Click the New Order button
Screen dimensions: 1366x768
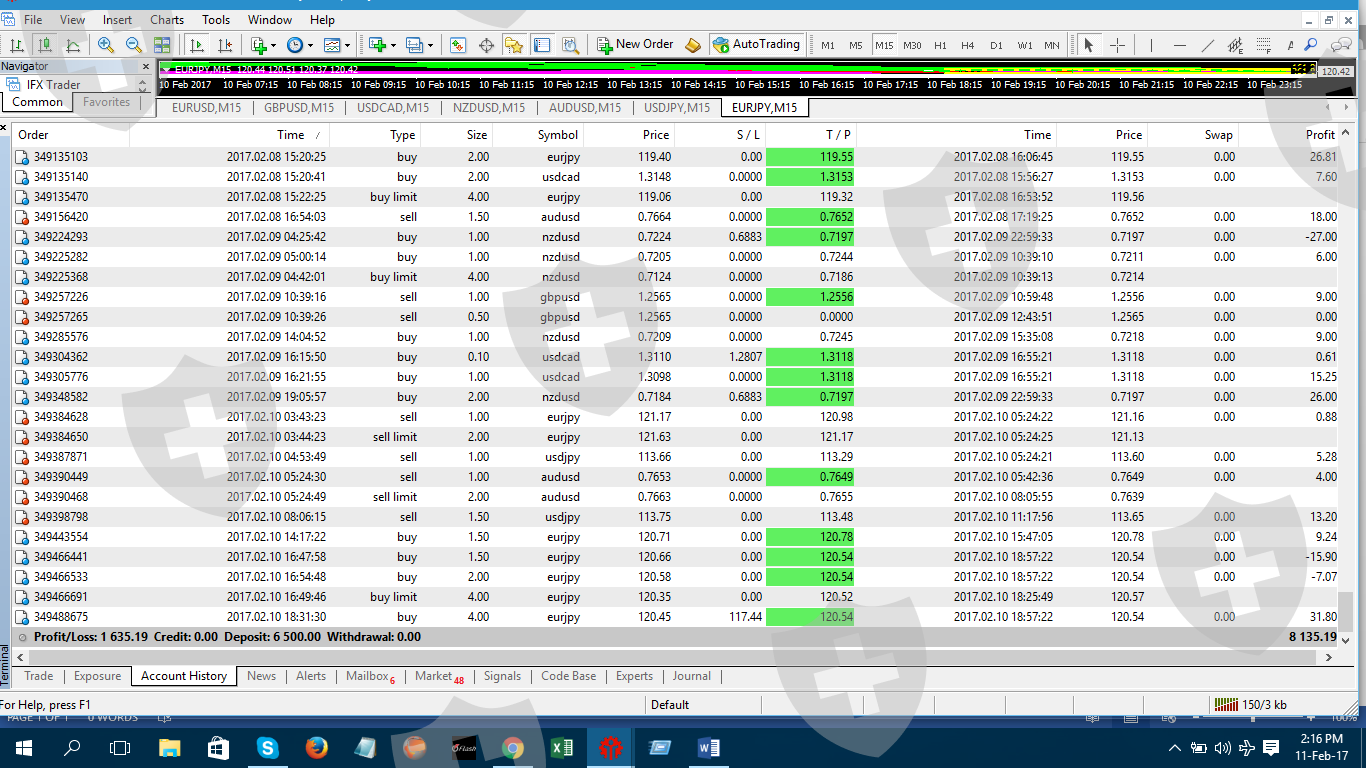tap(635, 45)
